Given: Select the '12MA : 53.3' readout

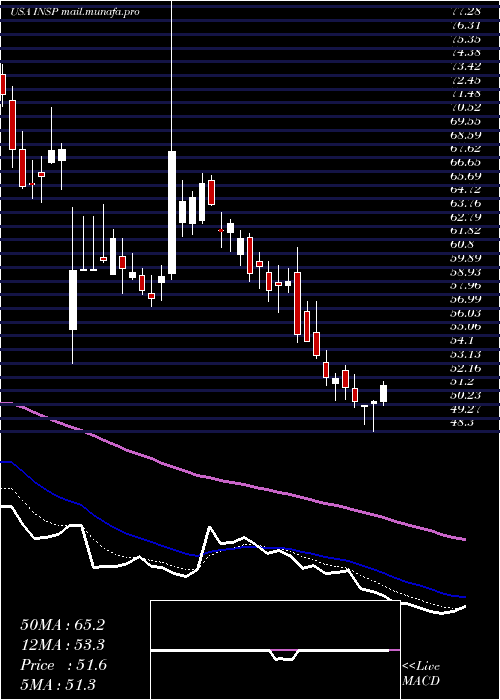Looking at the screenshot, I should [63, 645].
